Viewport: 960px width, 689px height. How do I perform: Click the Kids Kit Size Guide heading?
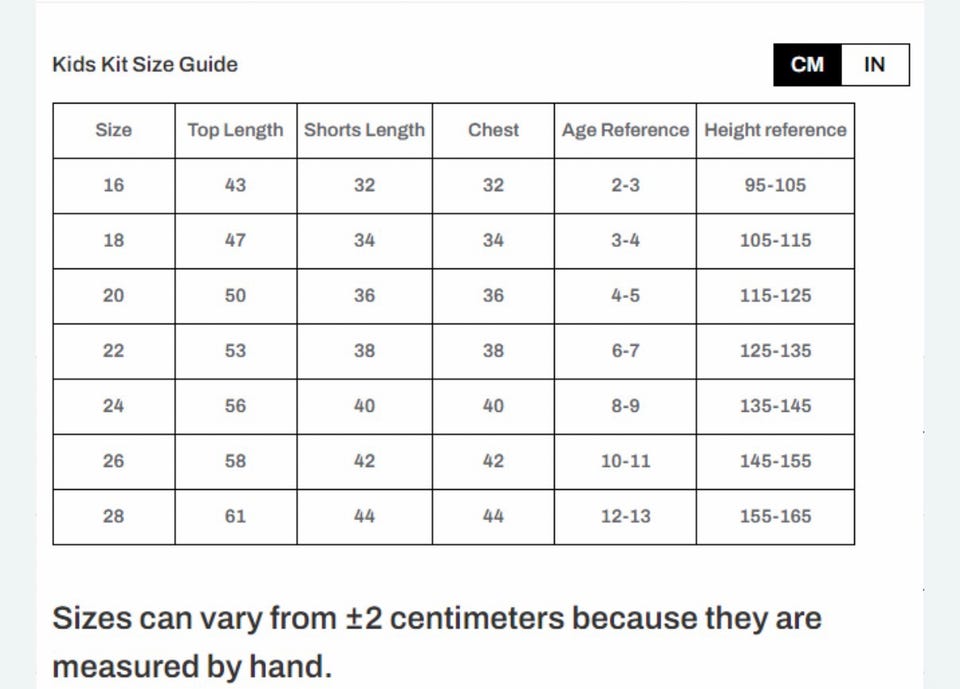[x=145, y=65]
